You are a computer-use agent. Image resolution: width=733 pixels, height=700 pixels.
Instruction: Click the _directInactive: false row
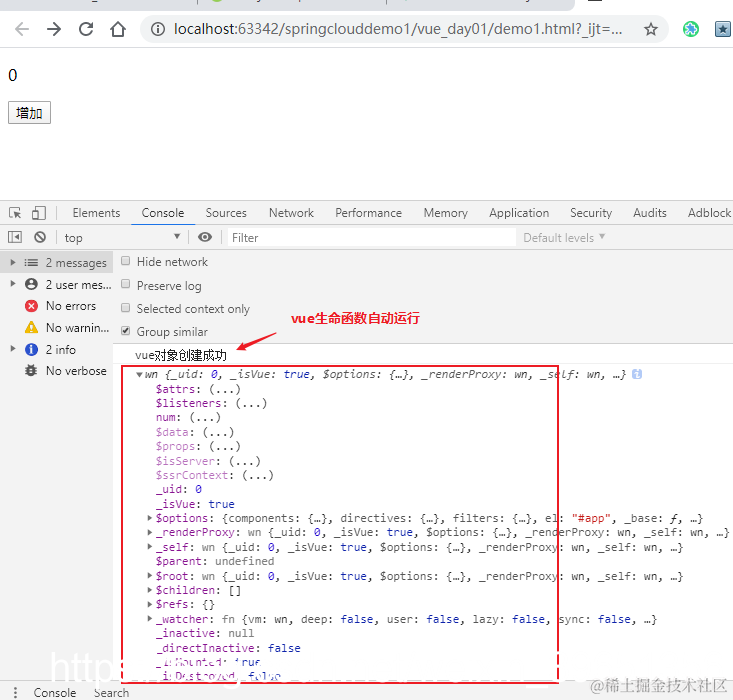coord(228,648)
